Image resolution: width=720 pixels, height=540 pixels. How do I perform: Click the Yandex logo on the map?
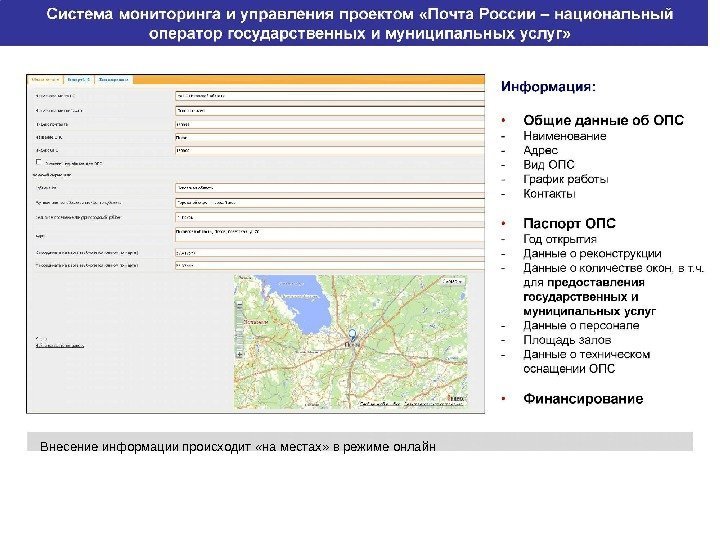click(x=457, y=399)
